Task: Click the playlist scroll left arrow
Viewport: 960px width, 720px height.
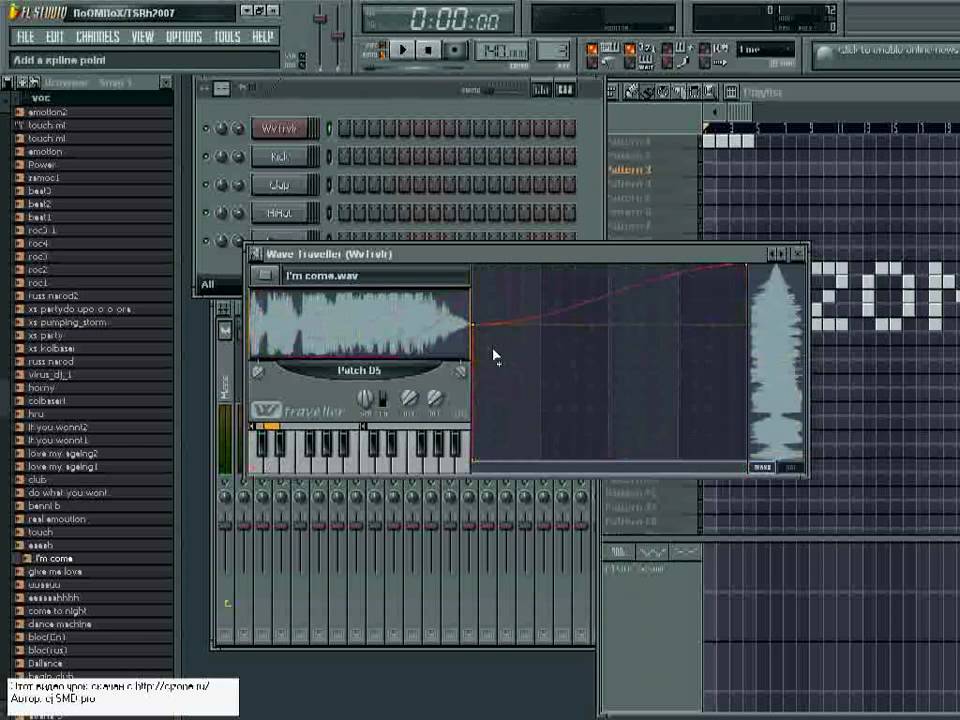Action: pyautogui.click(x=714, y=112)
